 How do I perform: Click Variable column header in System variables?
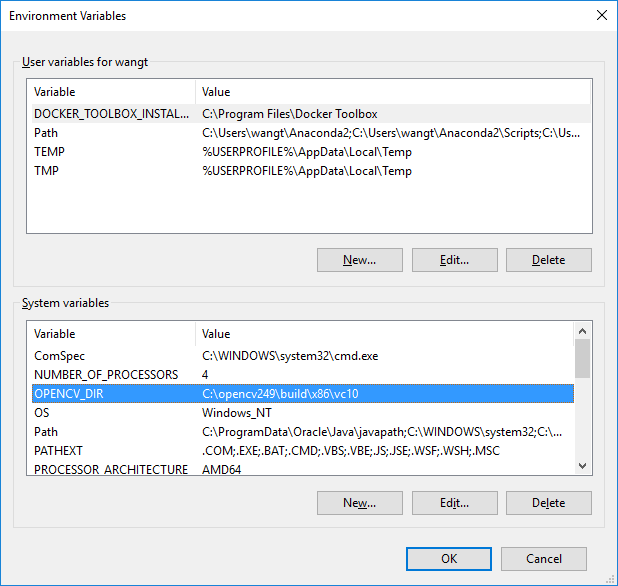[112, 334]
